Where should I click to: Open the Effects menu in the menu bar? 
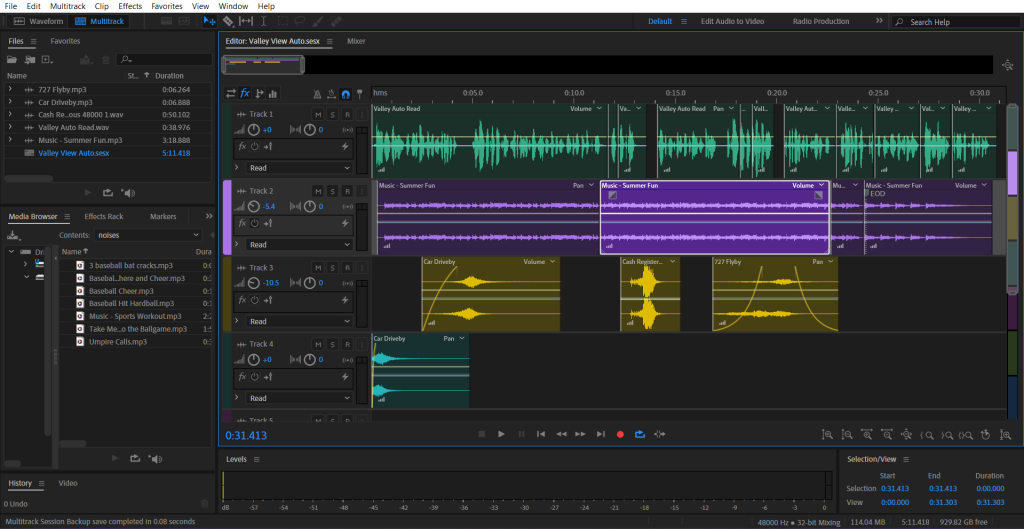130,6
